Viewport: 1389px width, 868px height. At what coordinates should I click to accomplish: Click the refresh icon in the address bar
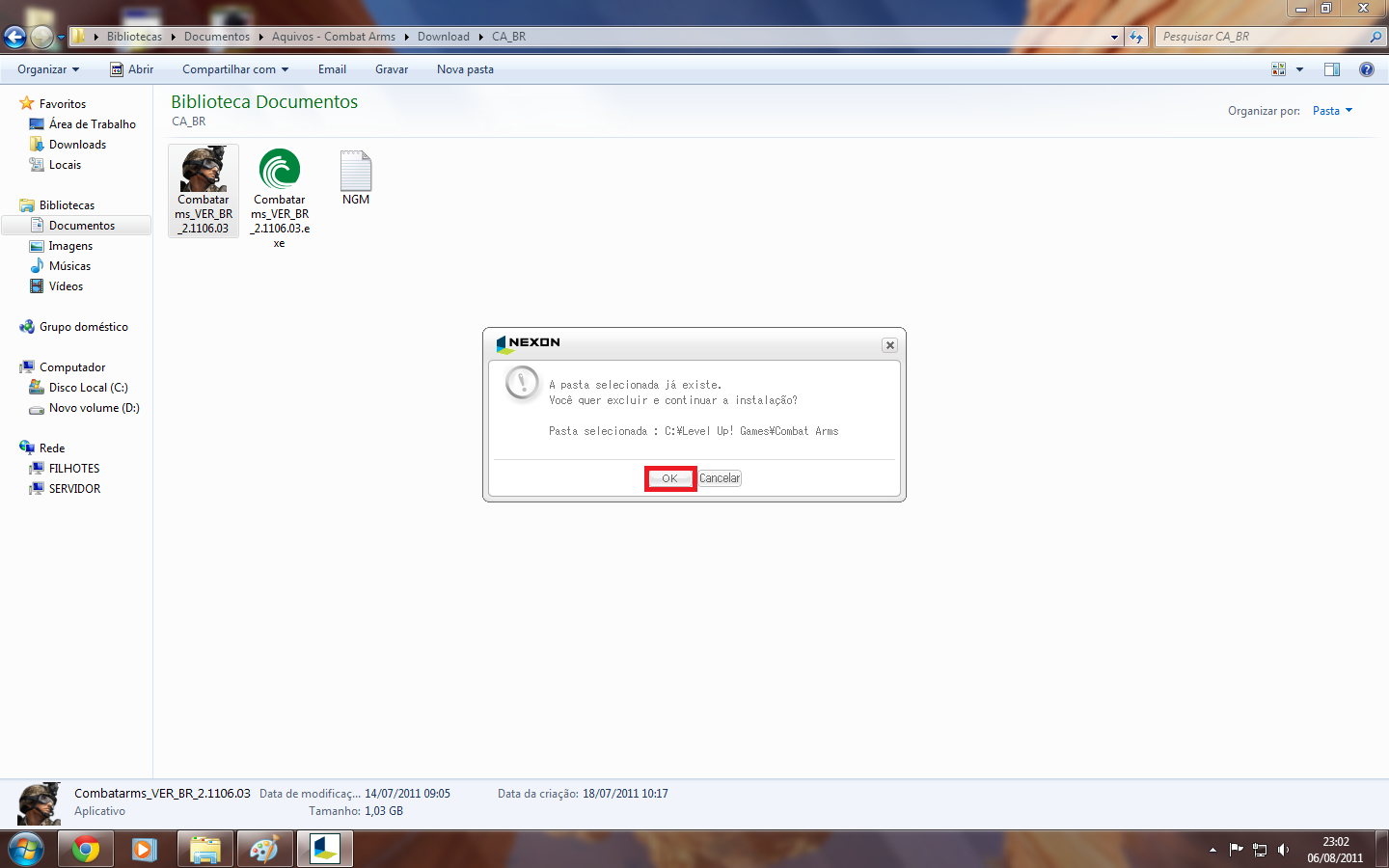coord(1137,36)
